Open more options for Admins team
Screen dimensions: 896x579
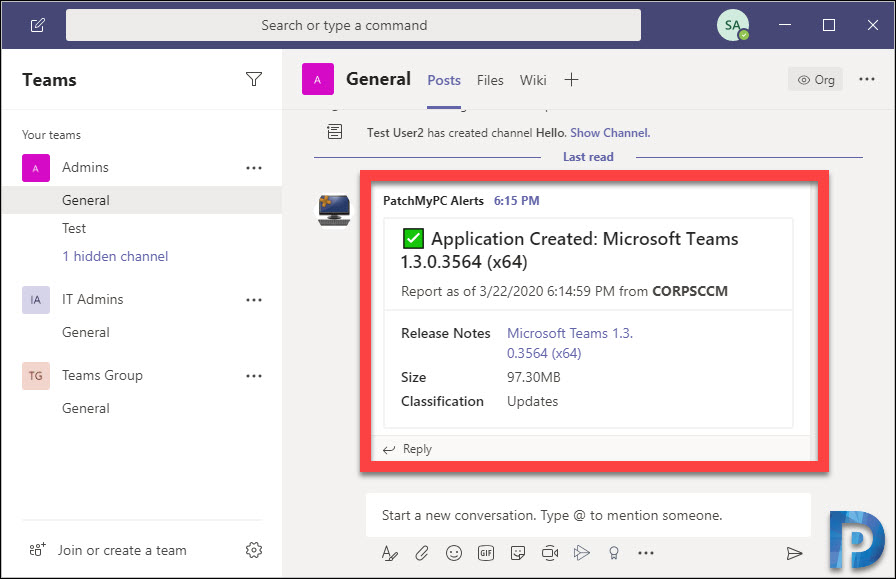click(254, 168)
